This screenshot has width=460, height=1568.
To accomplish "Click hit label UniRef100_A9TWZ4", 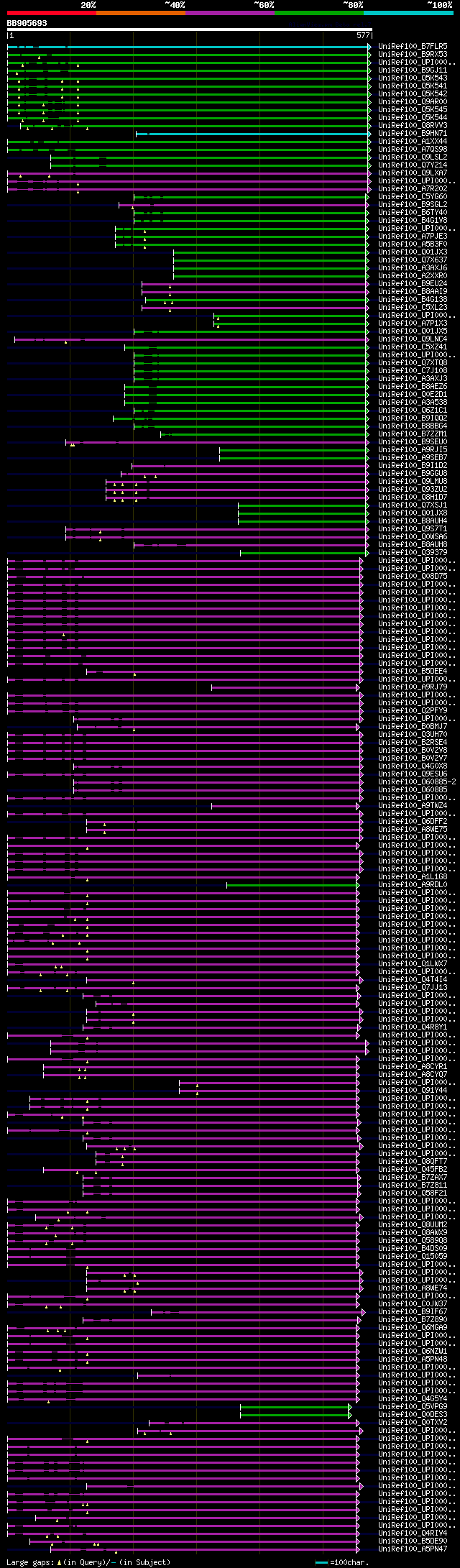I will [413, 805].
